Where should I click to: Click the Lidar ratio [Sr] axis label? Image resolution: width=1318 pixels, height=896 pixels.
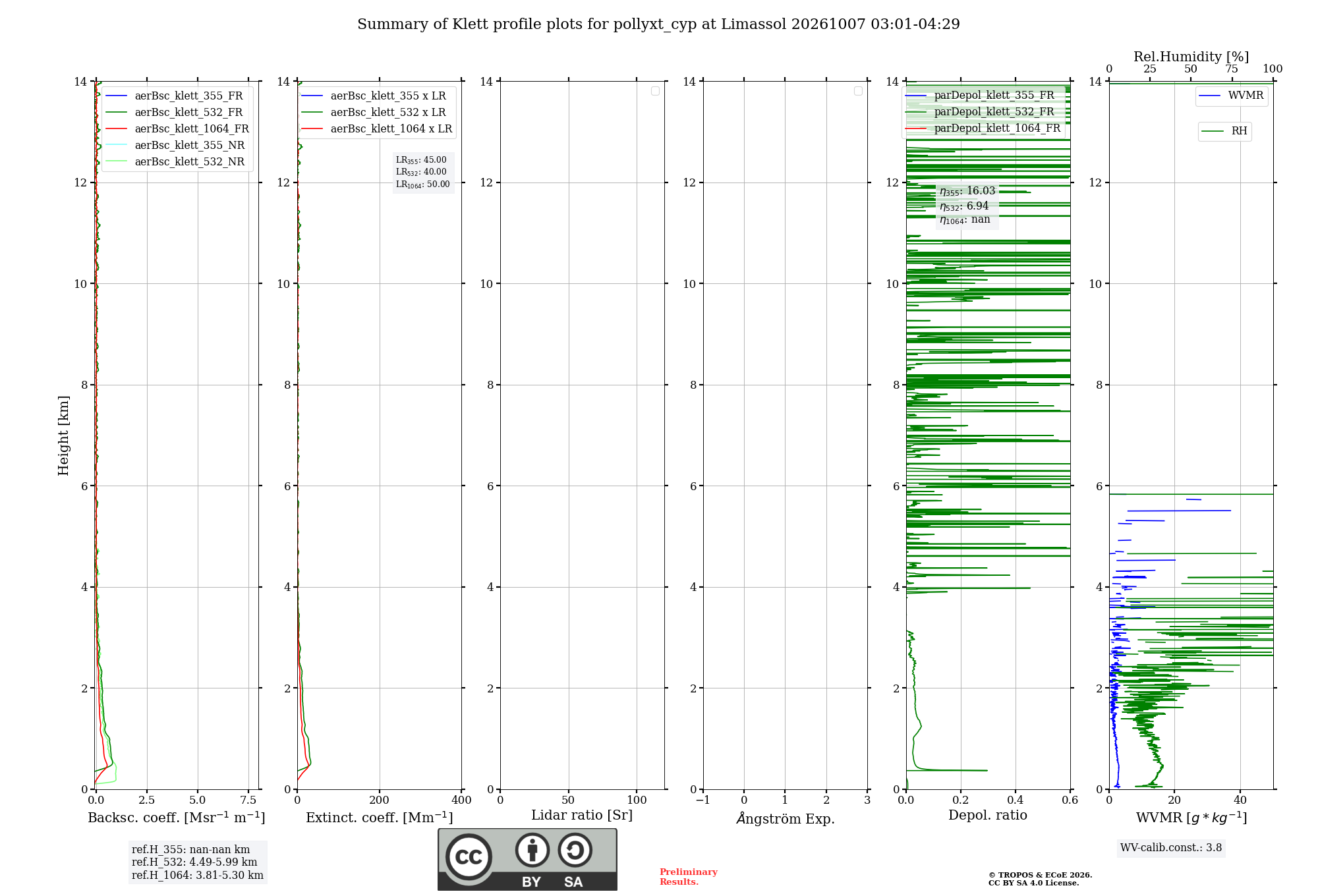click(582, 816)
